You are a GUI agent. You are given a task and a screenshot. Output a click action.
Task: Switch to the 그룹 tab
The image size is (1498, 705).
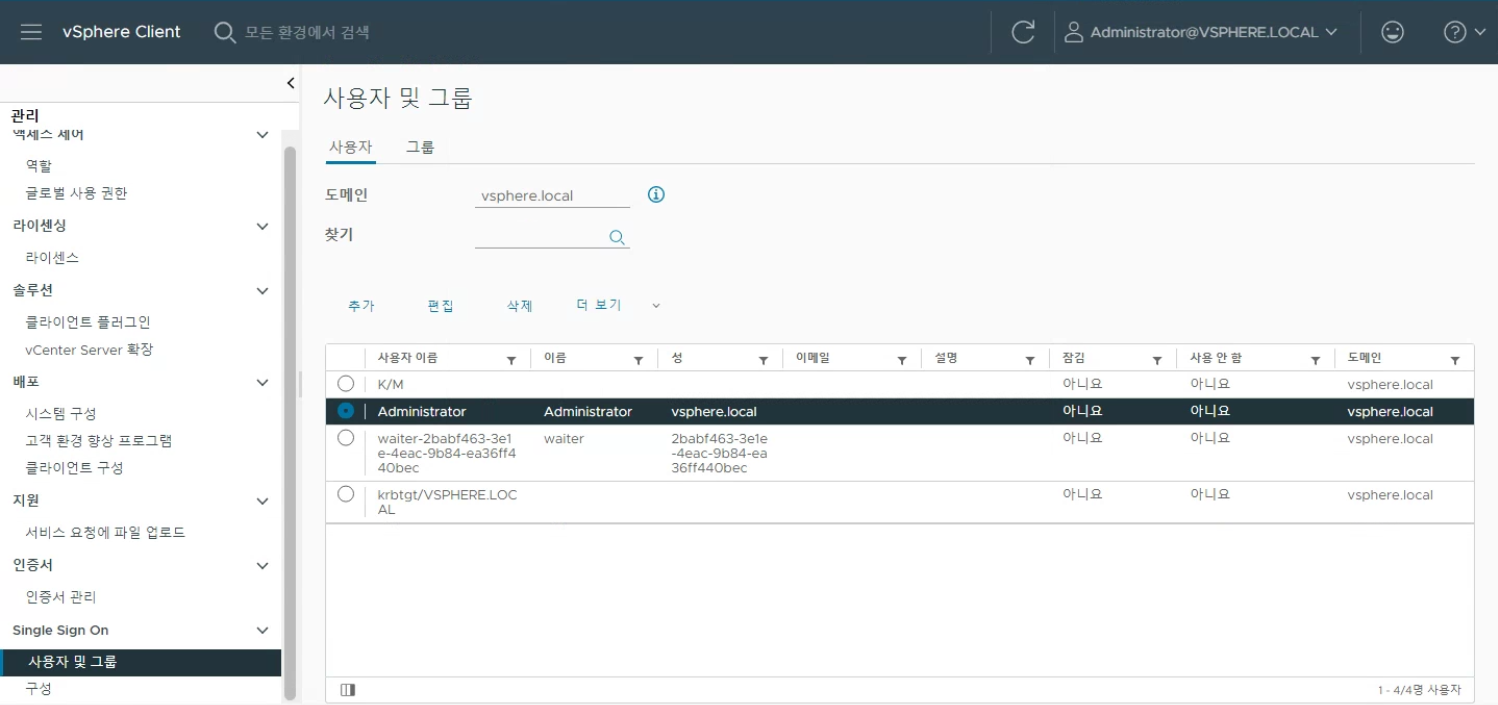(x=420, y=147)
